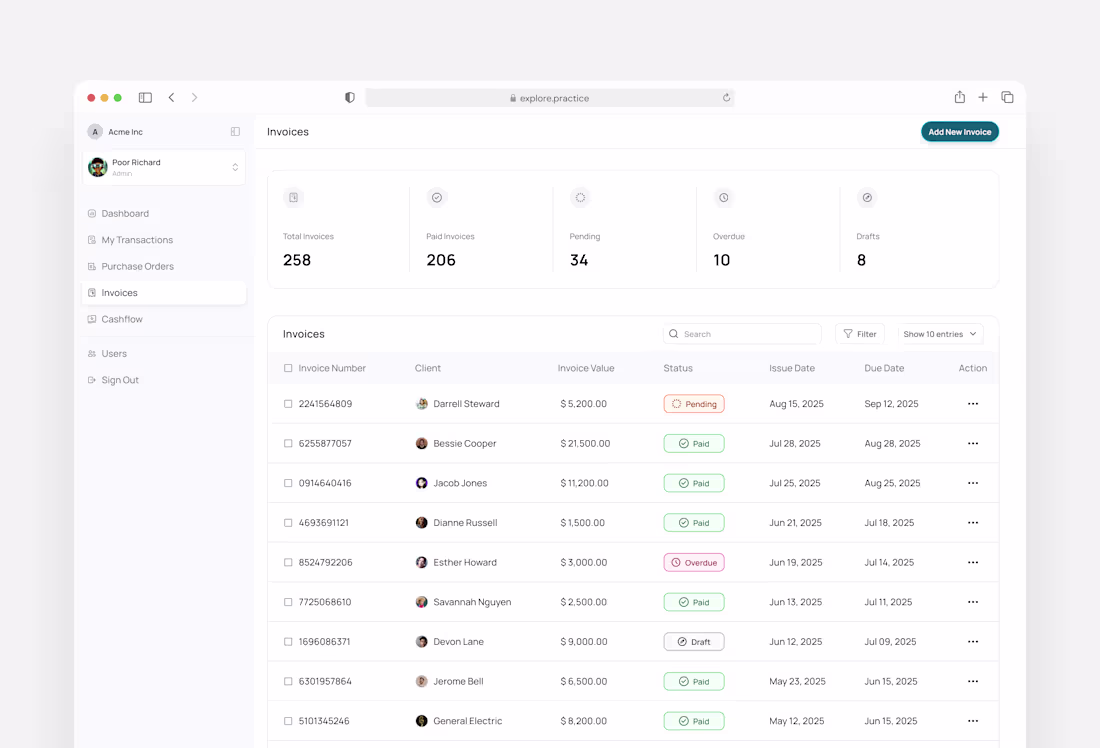Check invoice 6255877057 checkbox

coord(288,443)
